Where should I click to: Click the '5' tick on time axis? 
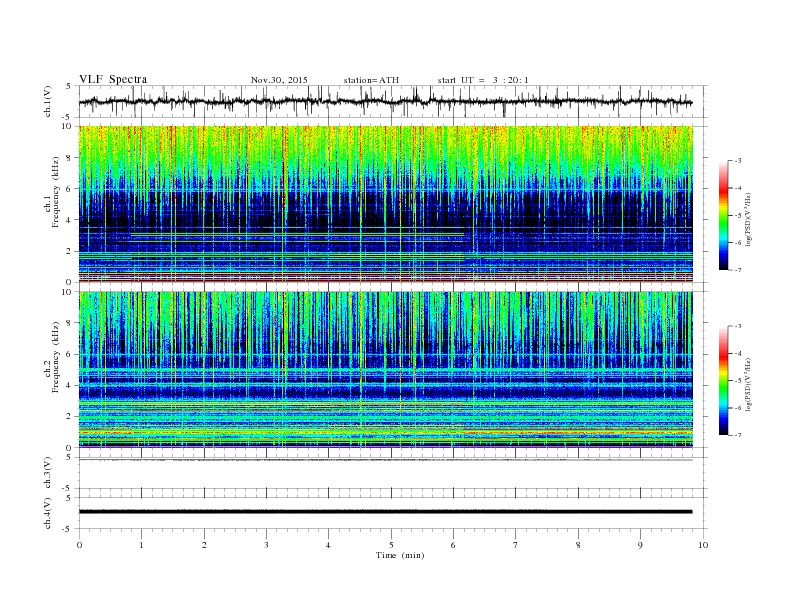pos(391,545)
